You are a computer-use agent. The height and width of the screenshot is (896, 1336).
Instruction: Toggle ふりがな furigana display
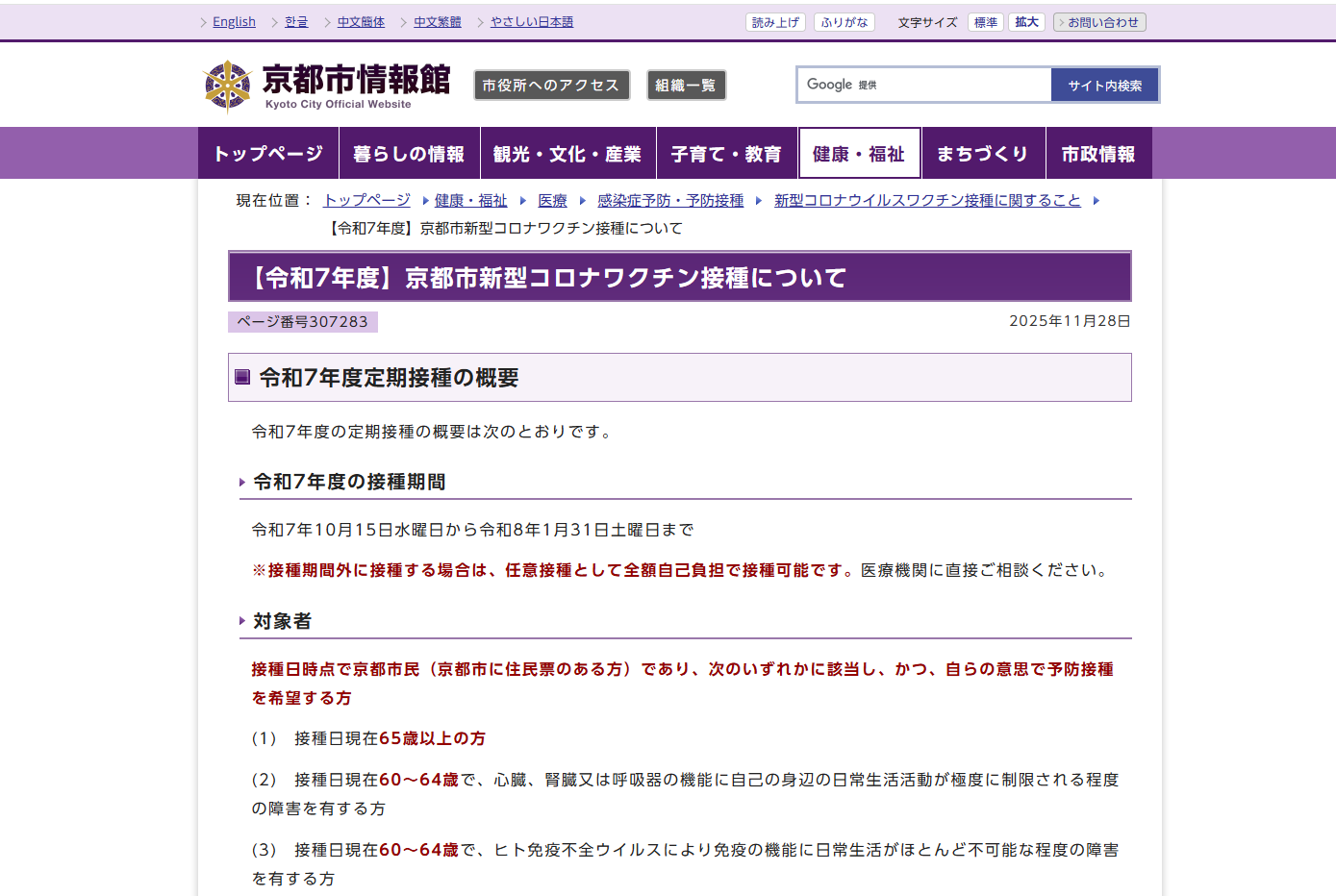point(844,22)
